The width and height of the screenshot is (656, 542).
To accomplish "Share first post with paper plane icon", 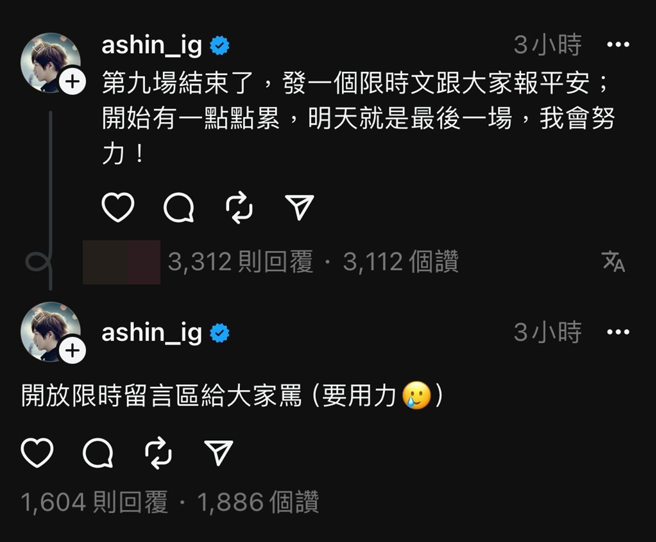I will (300, 207).
